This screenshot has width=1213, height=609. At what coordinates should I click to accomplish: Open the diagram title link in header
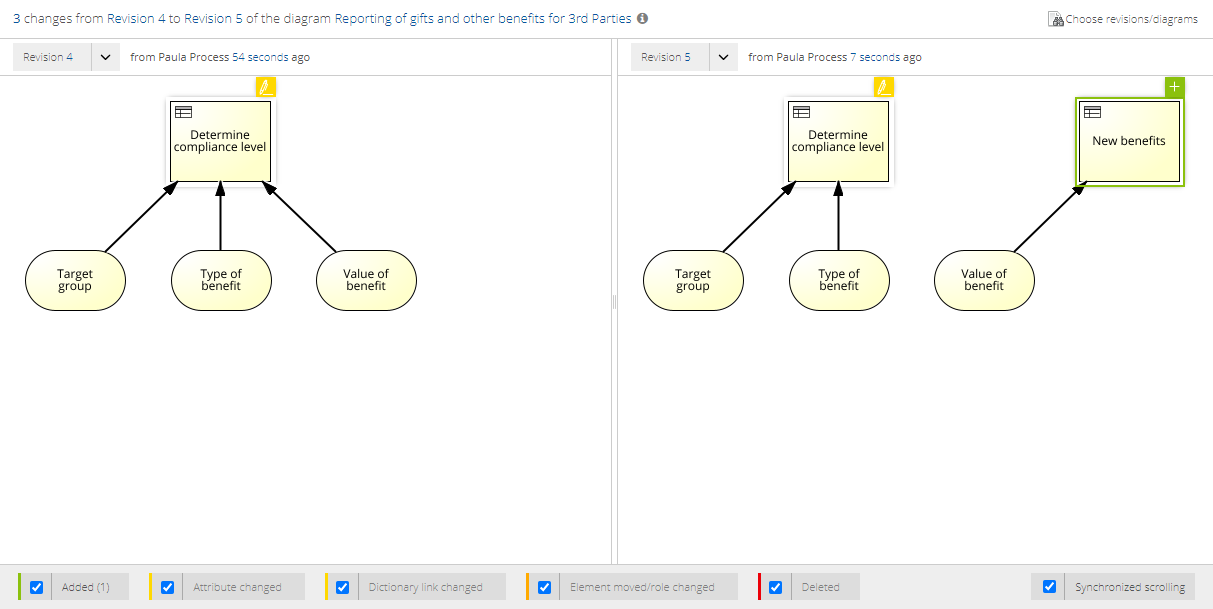coord(483,19)
